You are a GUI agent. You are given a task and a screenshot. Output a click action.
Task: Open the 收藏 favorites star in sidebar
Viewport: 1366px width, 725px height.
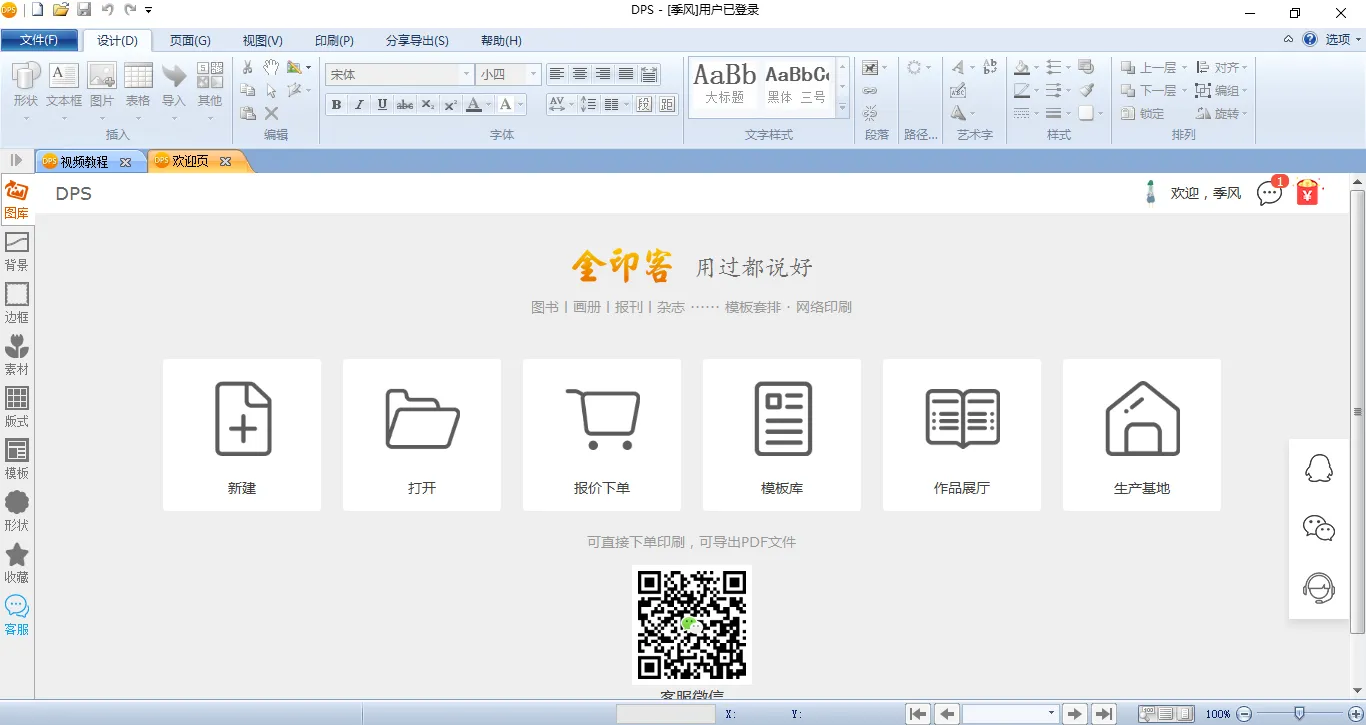17,563
